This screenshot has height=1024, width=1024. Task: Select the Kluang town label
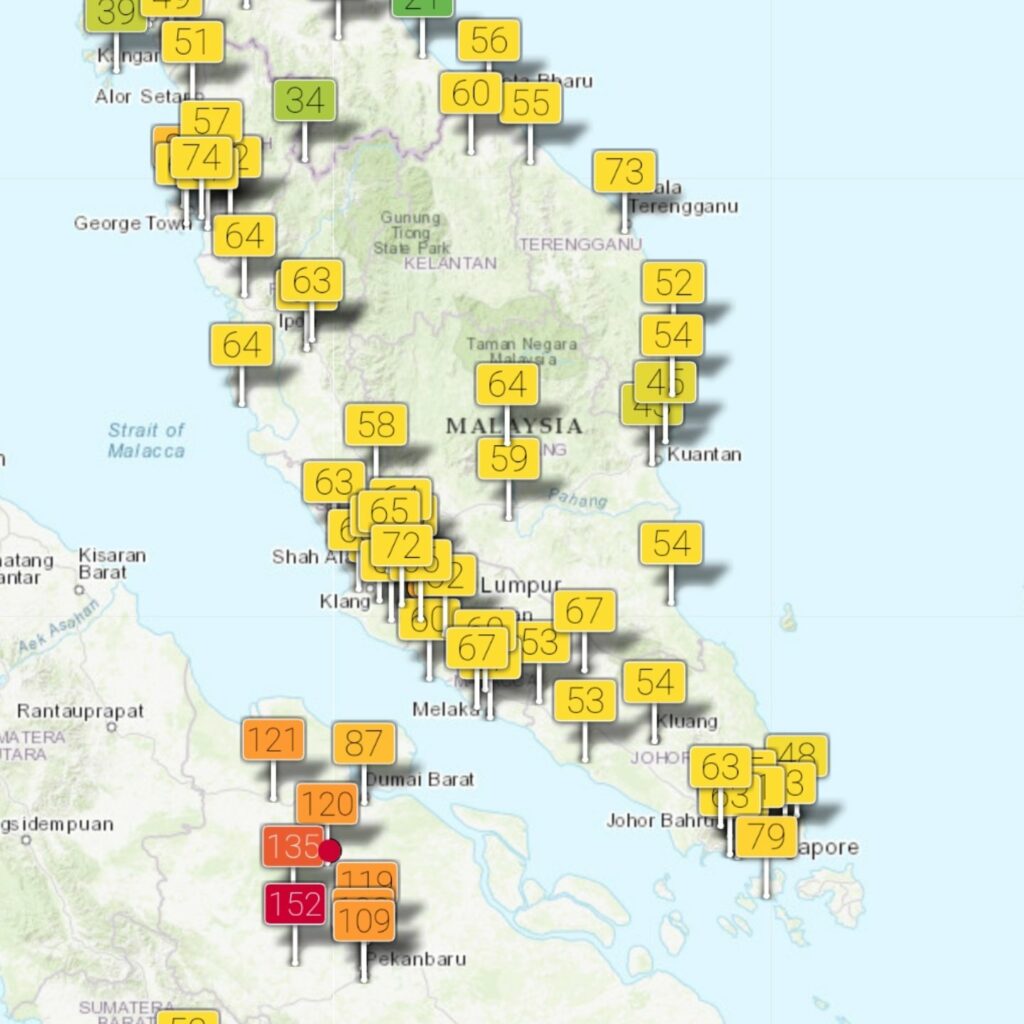point(687,722)
